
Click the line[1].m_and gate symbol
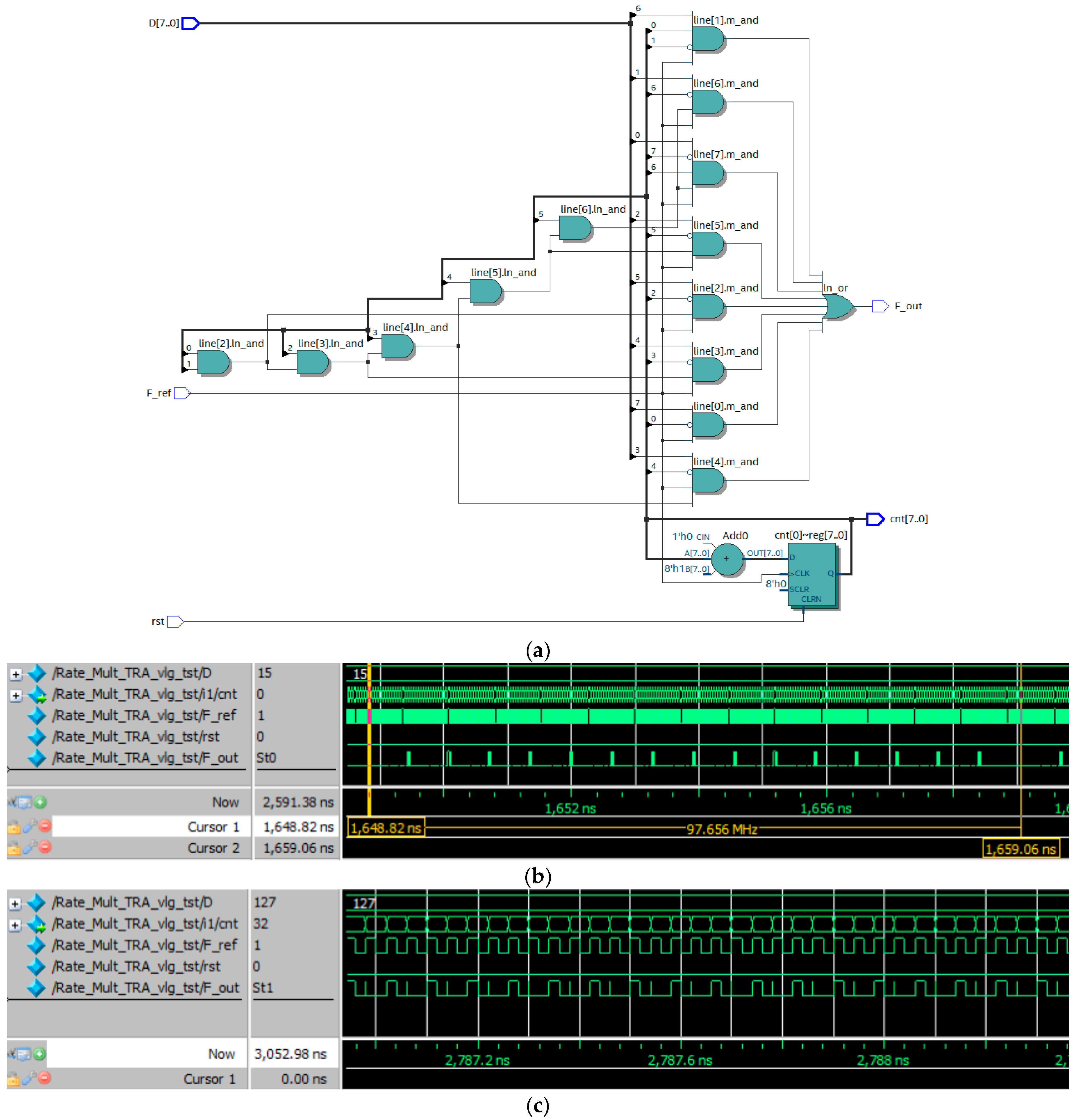[x=707, y=39]
